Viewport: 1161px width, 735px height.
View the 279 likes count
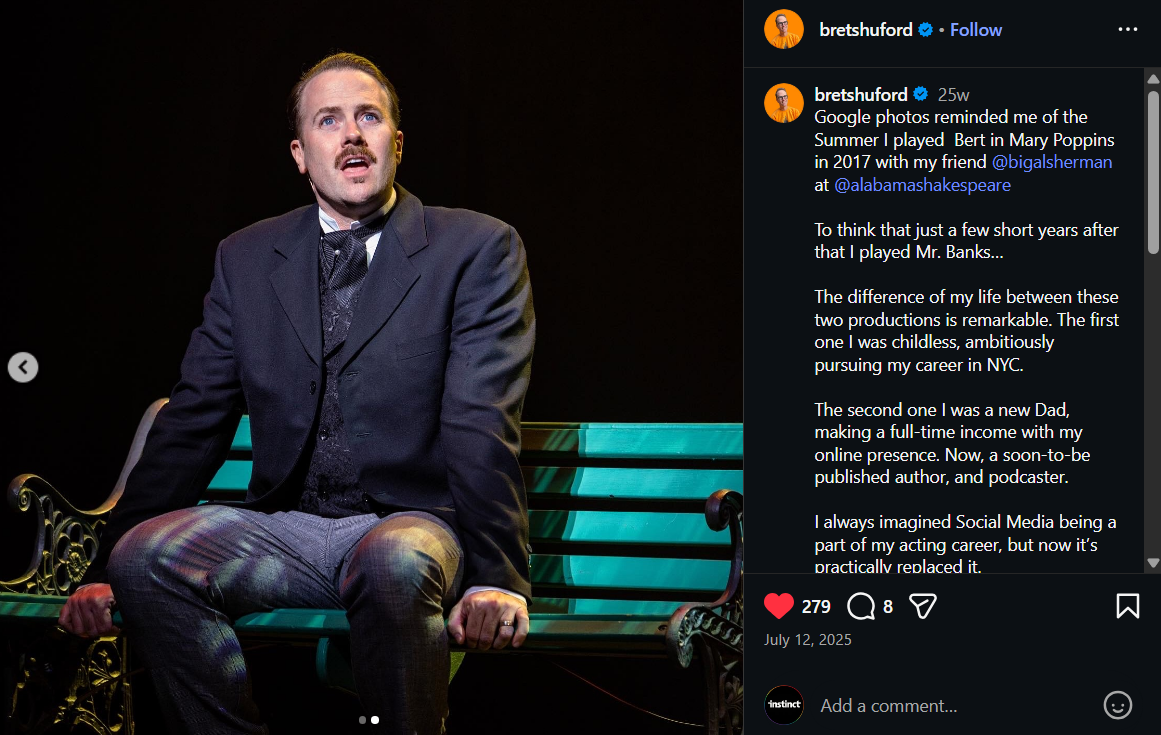pos(816,606)
